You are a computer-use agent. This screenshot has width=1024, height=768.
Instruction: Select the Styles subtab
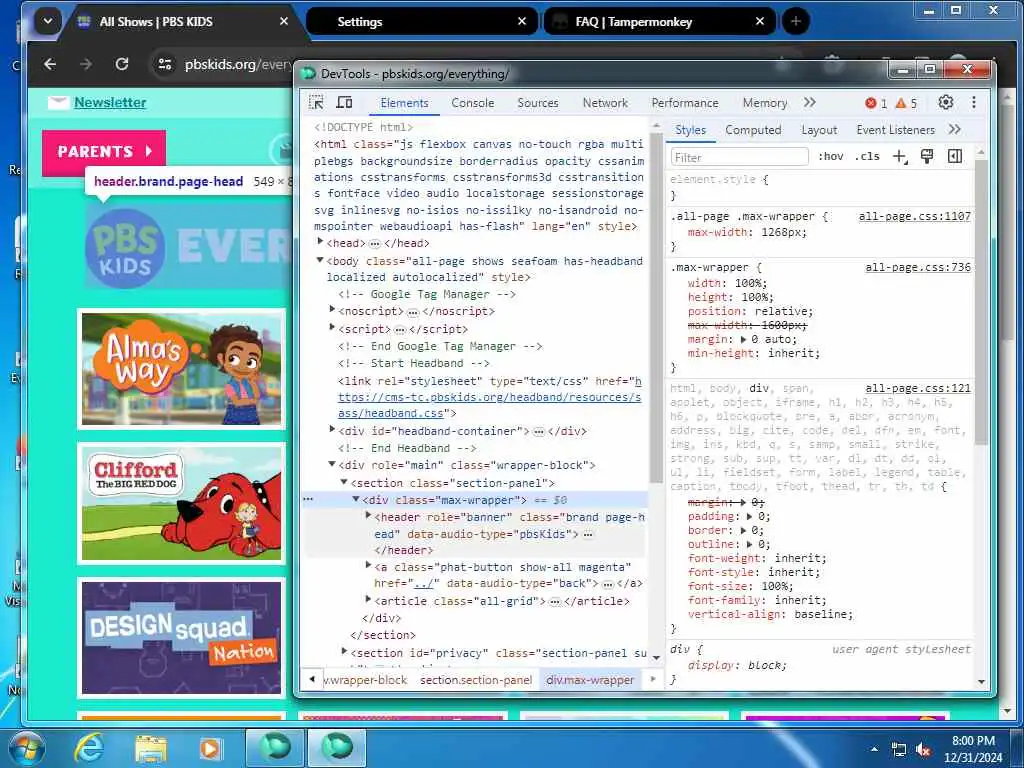[x=690, y=130]
